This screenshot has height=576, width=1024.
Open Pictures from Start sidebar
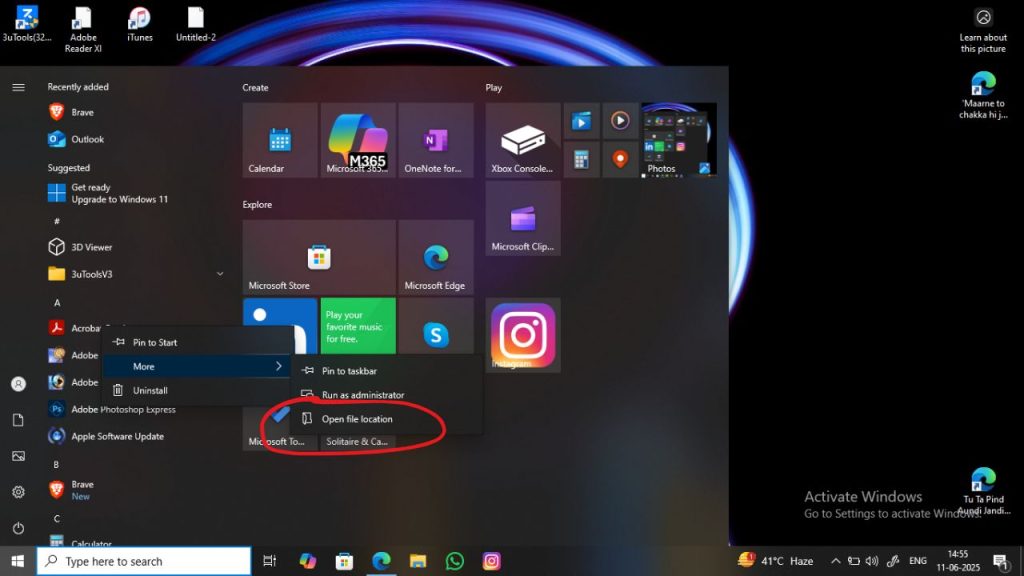click(18, 456)
